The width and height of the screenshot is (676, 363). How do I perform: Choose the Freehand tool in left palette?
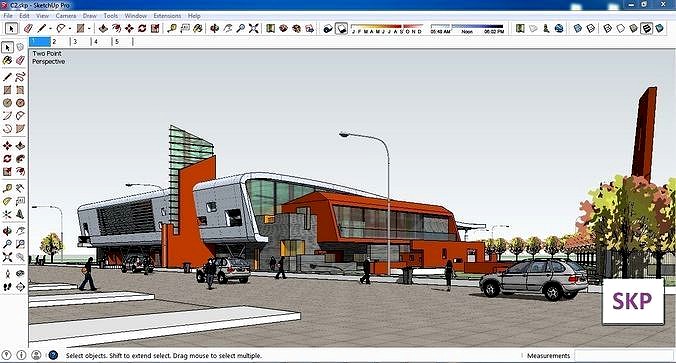pyautogui.click(x=20, y=77)
